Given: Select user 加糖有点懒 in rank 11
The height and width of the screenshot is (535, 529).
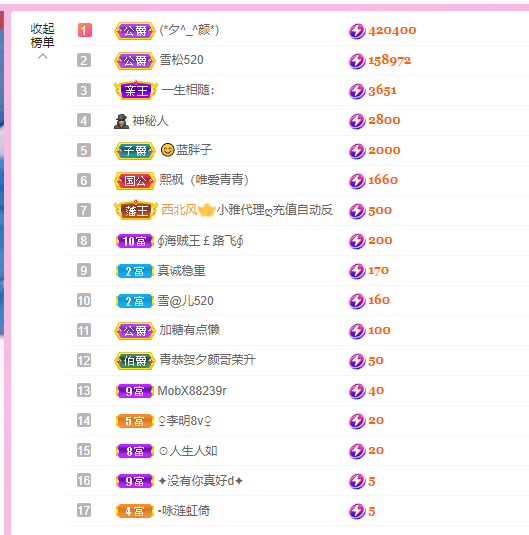Looking at the screenshot, I should coord(189,330).
